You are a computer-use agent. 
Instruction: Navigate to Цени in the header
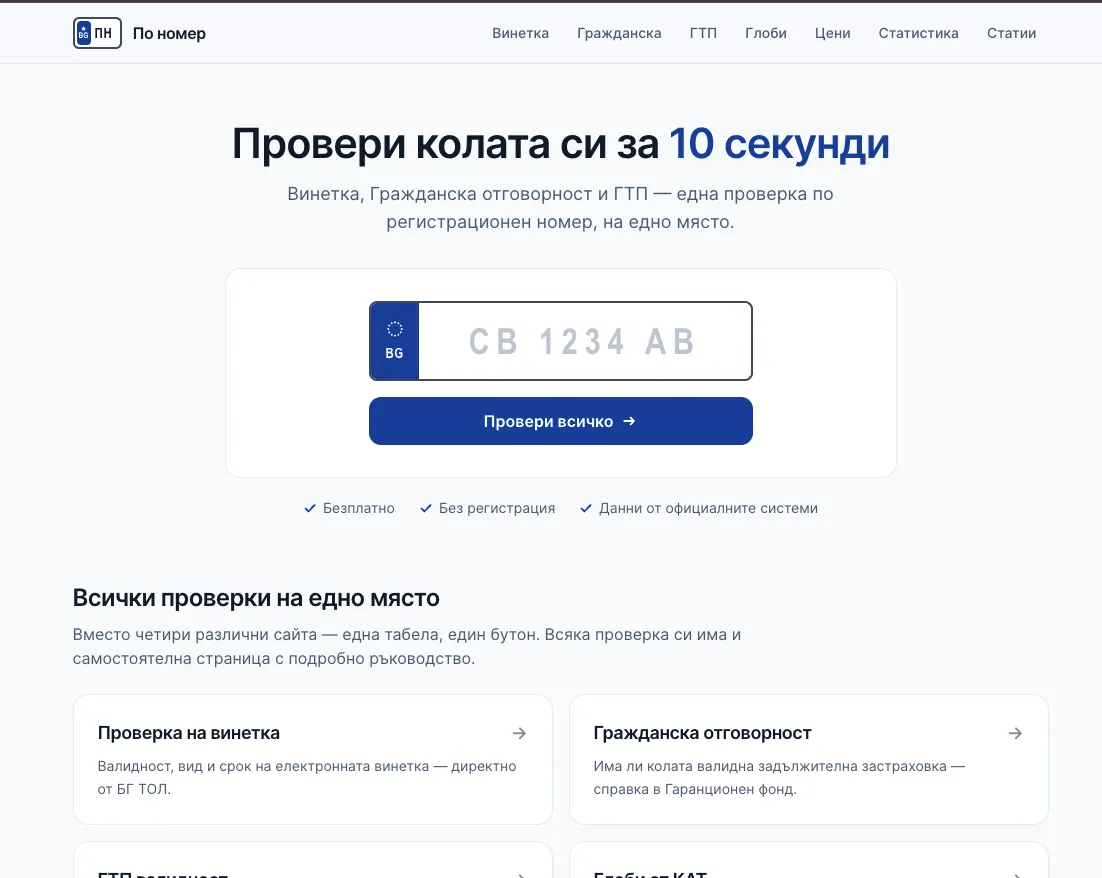[x=832, y=33]
